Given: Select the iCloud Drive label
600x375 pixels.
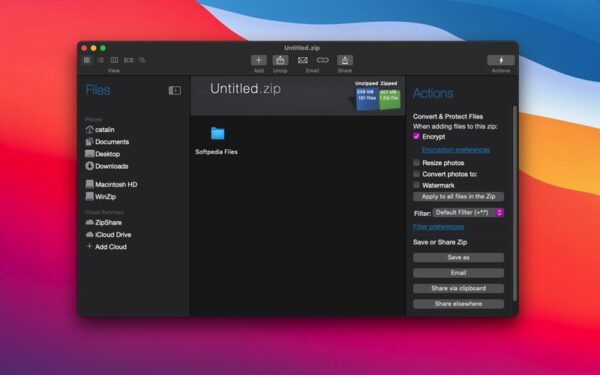Looking at the screenshot, I should (x=113, y=235).
